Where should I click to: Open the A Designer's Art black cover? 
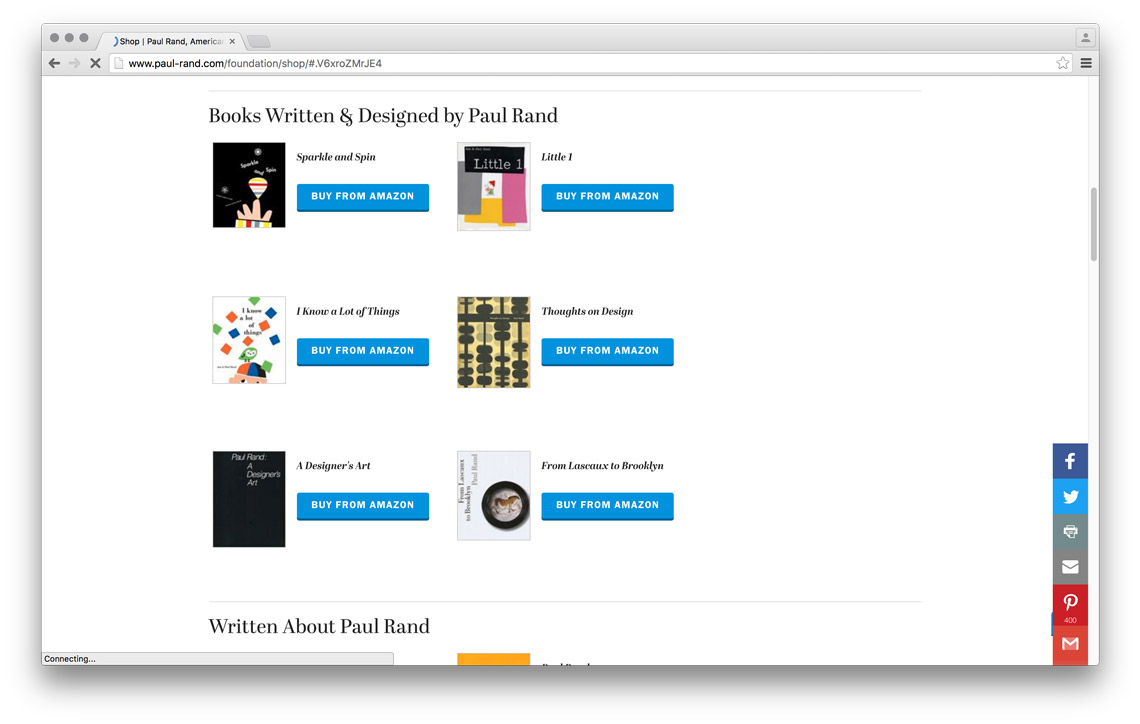click(x=249, y=499)
